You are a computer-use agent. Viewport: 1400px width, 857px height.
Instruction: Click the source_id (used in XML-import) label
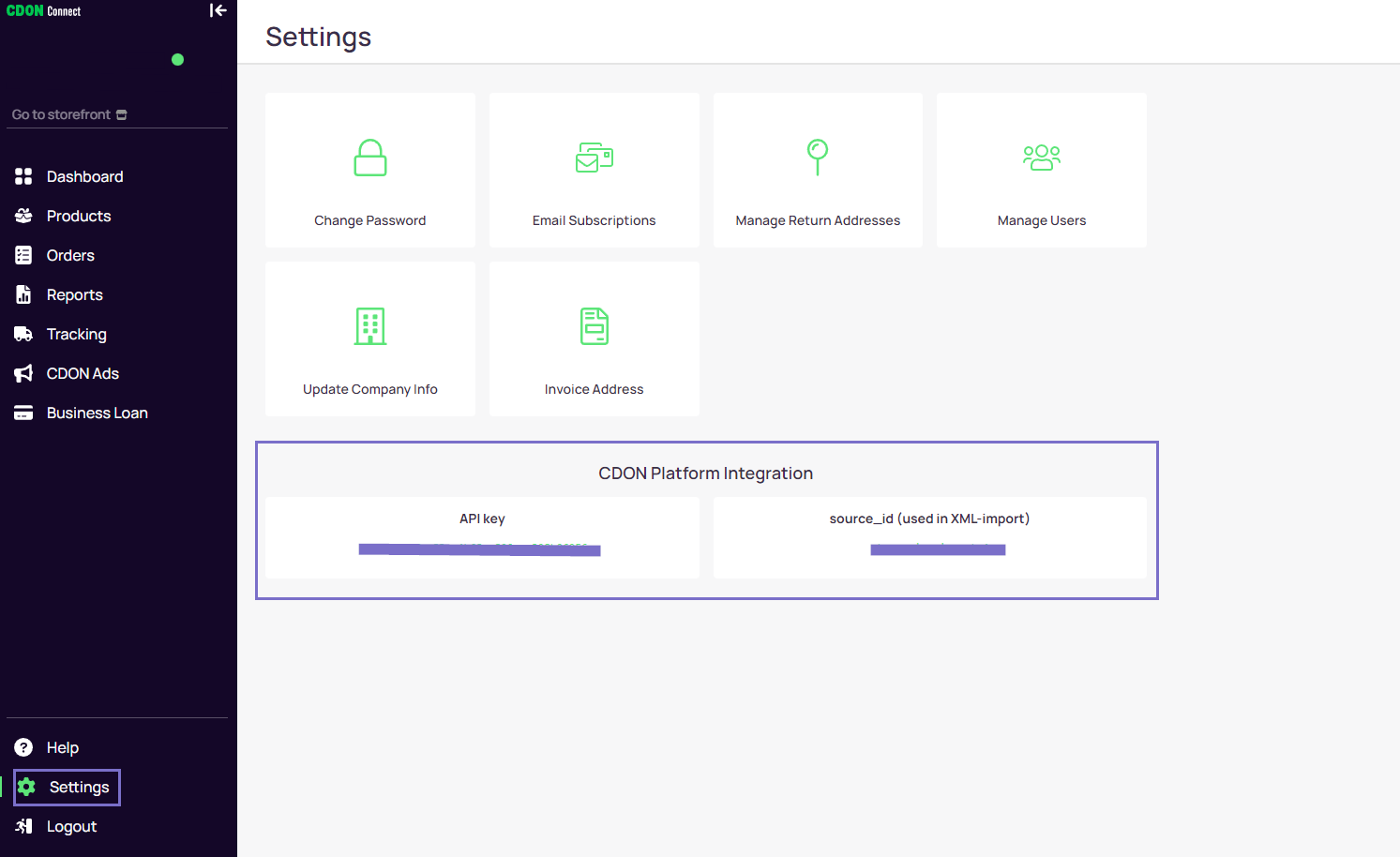click(929, 519)
